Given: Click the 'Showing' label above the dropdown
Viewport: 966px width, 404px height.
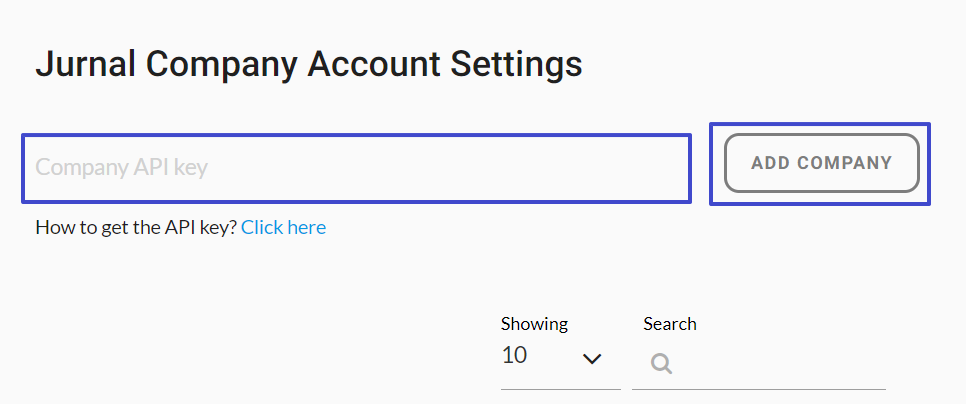Looking at the screenshot, I should pos(534,324).
